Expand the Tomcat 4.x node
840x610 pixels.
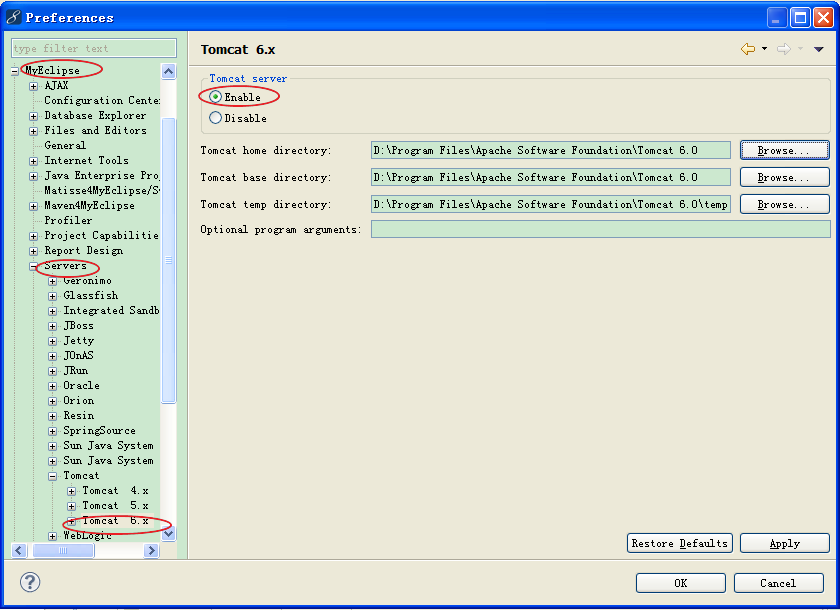point(71,491)
